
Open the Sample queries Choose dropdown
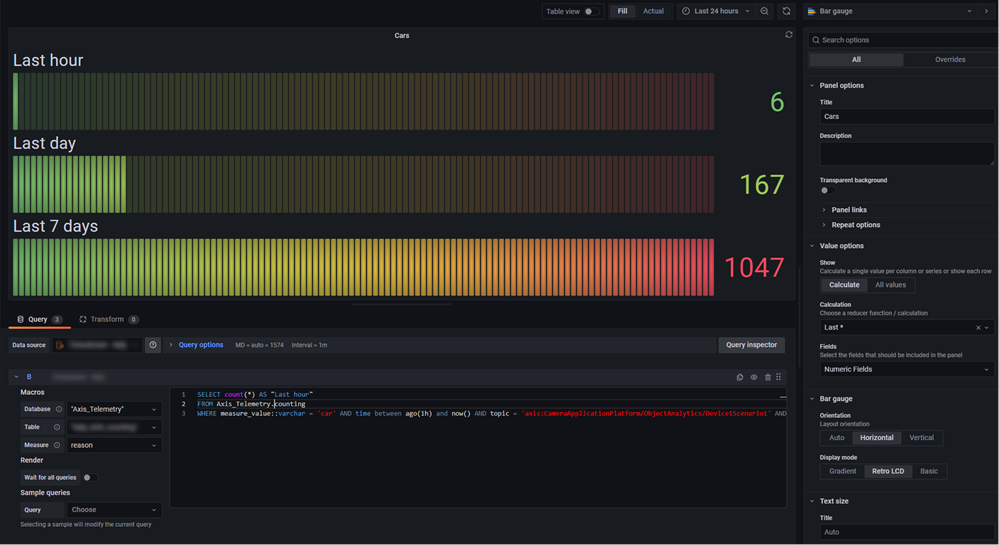(x=114, y=510)
